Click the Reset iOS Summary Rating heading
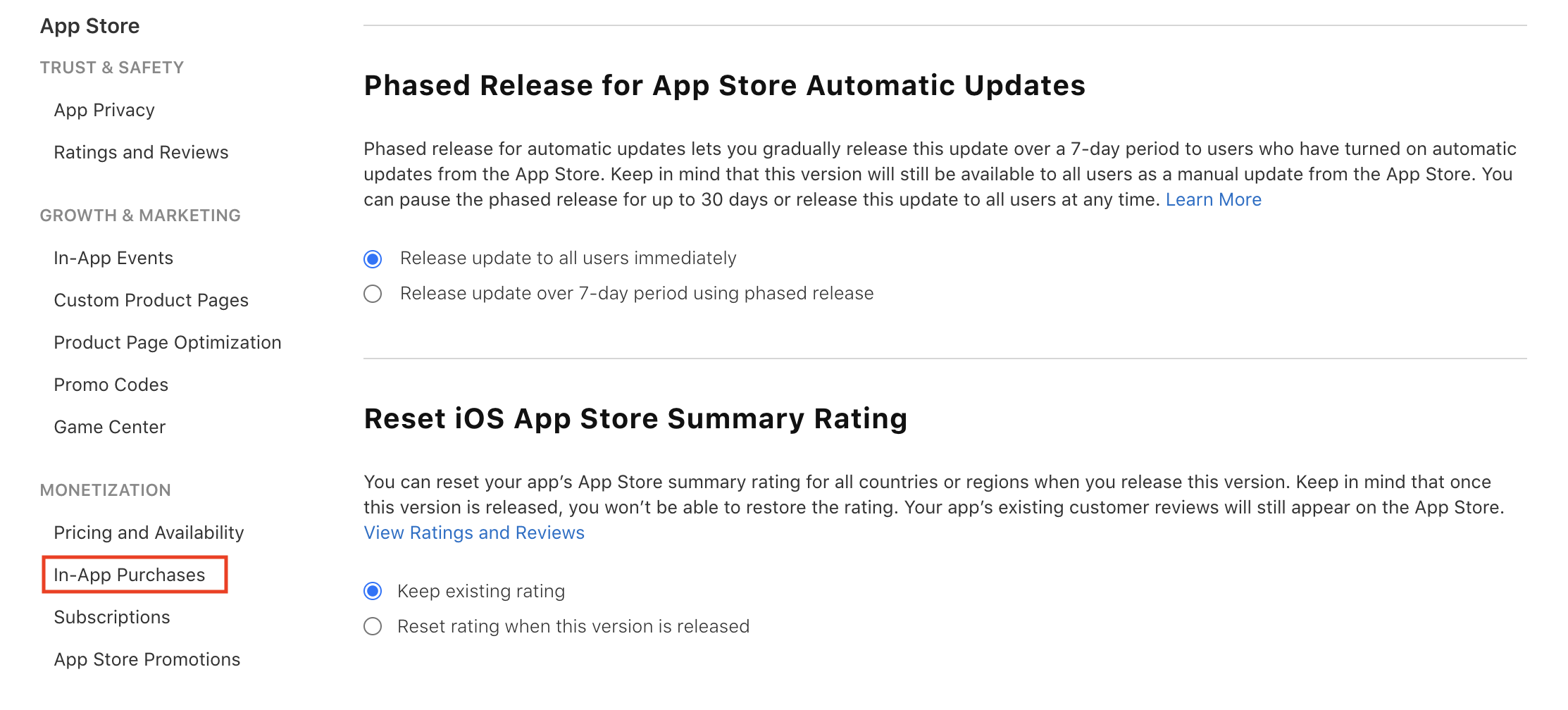The width and height of the screenshot is (1568, 710). coord(635,418)
